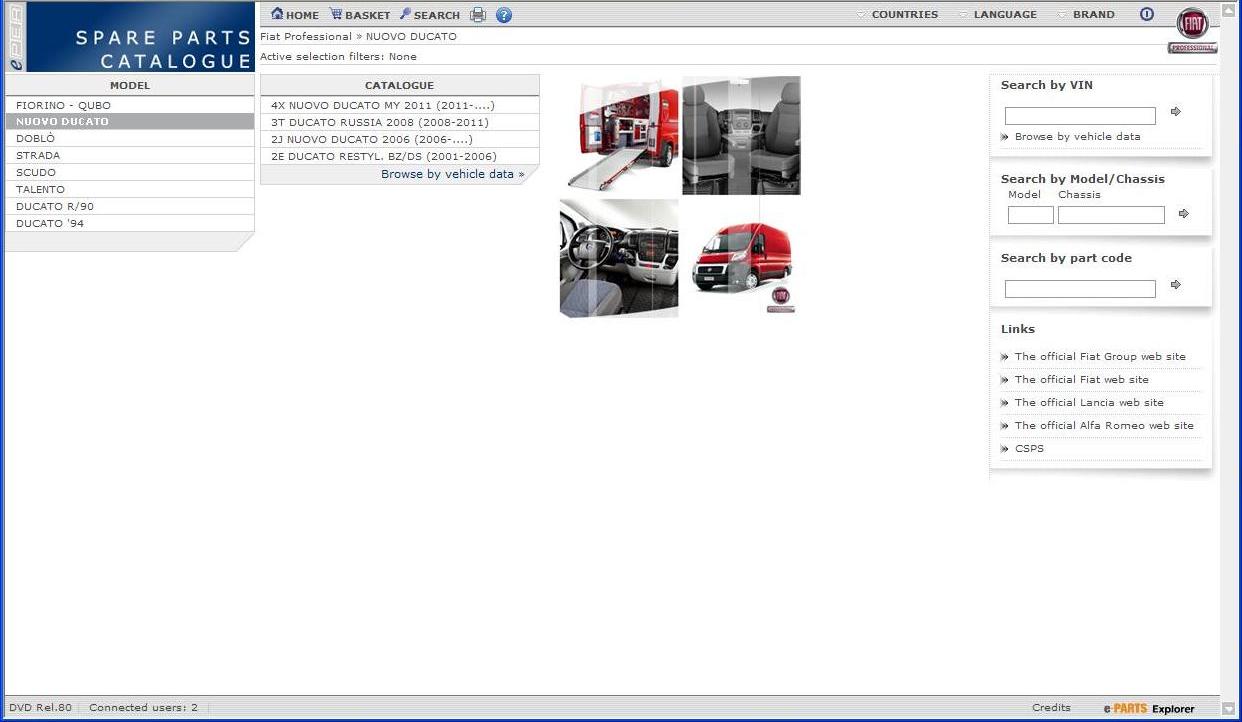Click the Fiat Professional logo
Viewport: 1242px width, 722px height.
(x=1192, y=32)
